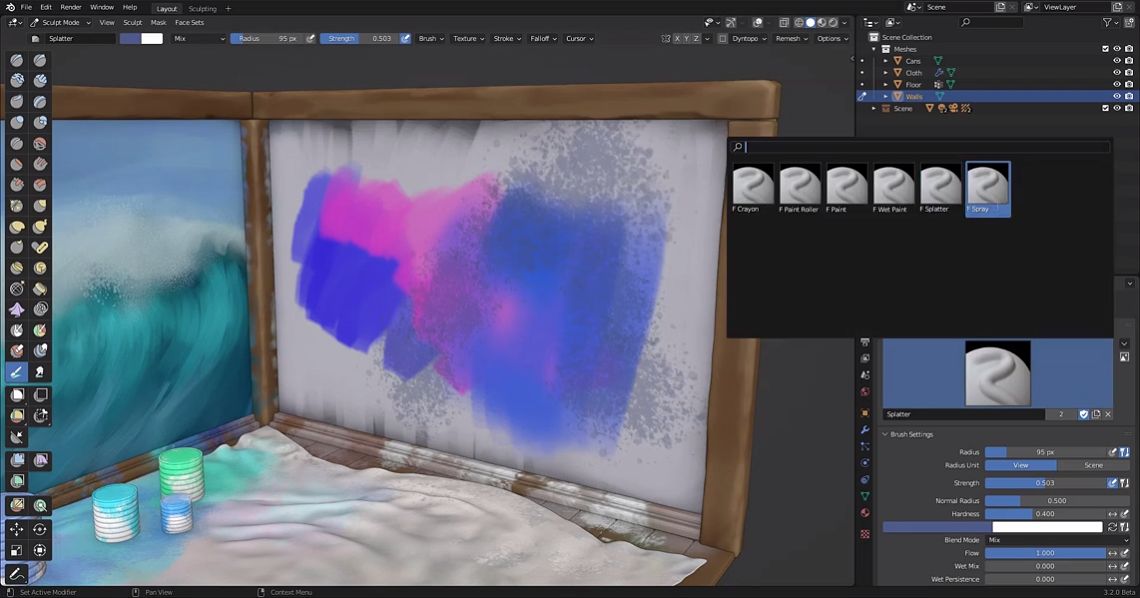
Task: Choose the F Wet Paint brush
Action: tap(893, 188)
